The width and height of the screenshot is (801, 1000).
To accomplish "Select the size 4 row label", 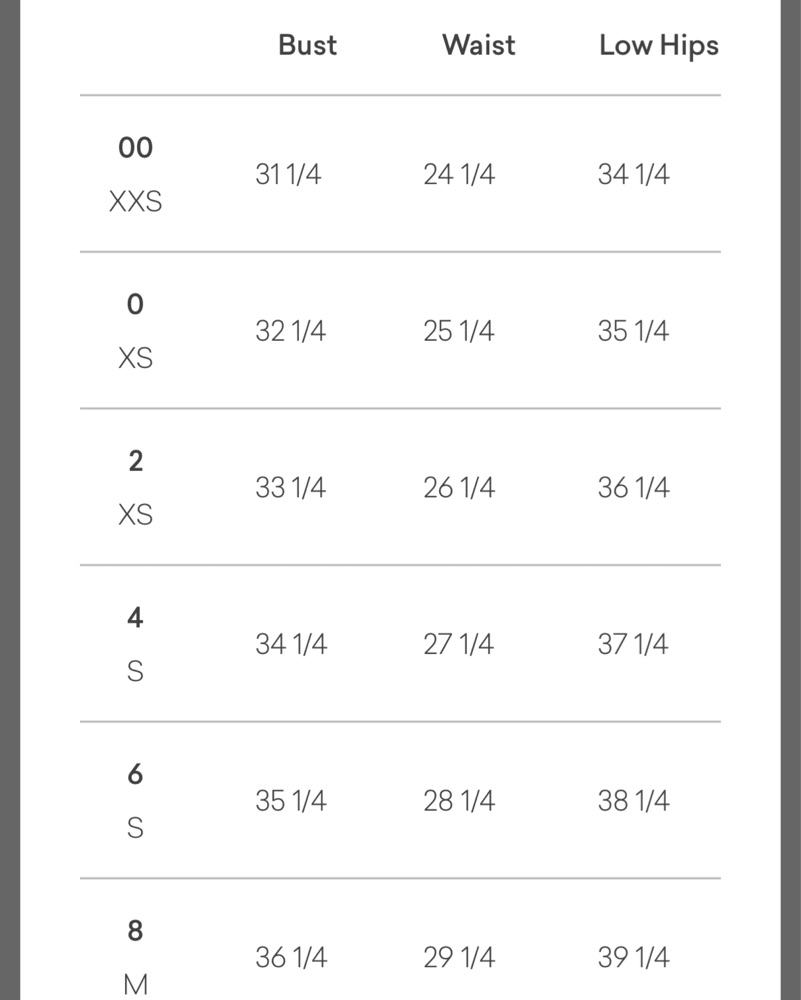I will [x=135, y=617].
